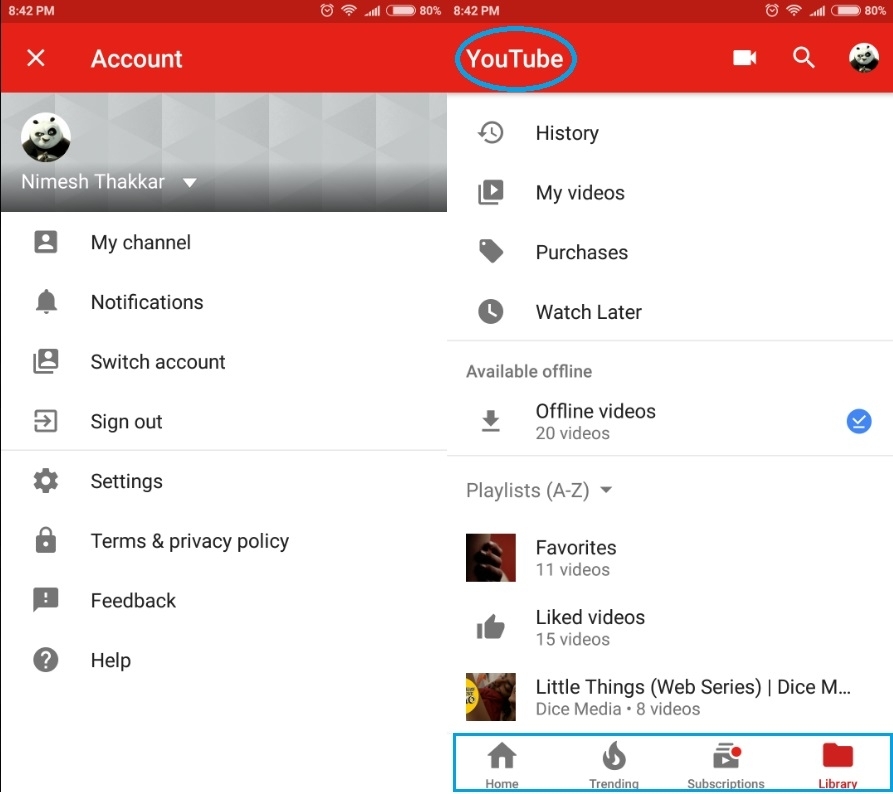893x794 pixels.
Task: Switch to the Home tab
Action: coord(502,765)
